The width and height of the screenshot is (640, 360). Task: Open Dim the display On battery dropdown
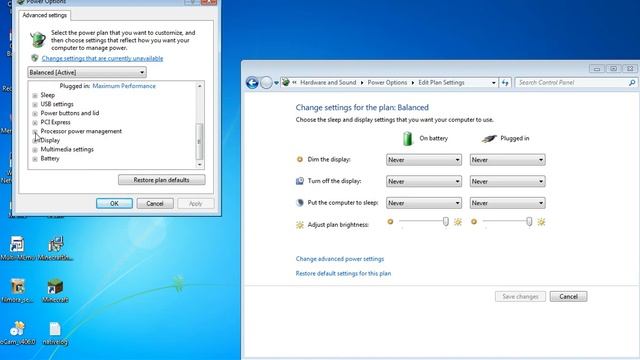[424, 160]
